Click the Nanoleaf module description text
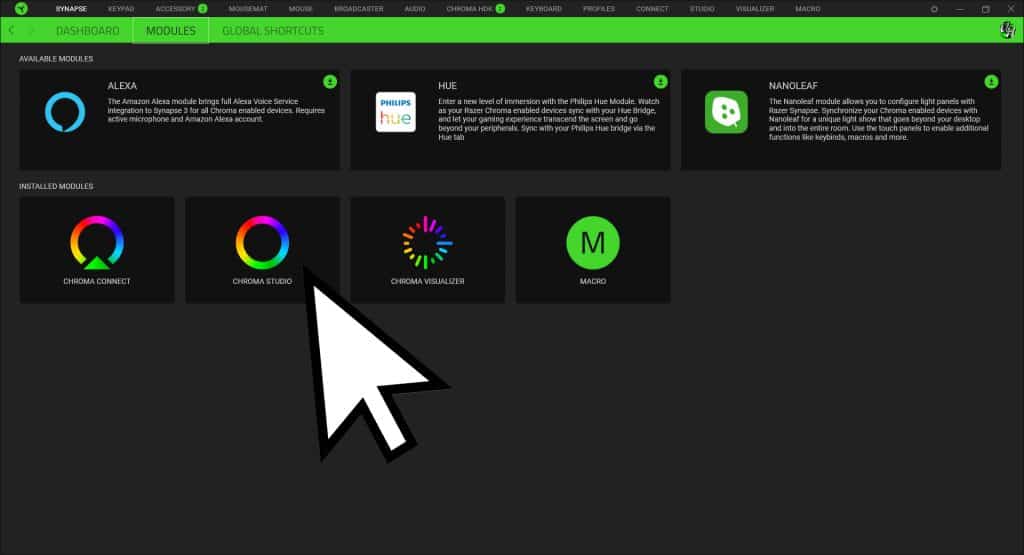The image size is (1024, 555). (x=878, y=119)
